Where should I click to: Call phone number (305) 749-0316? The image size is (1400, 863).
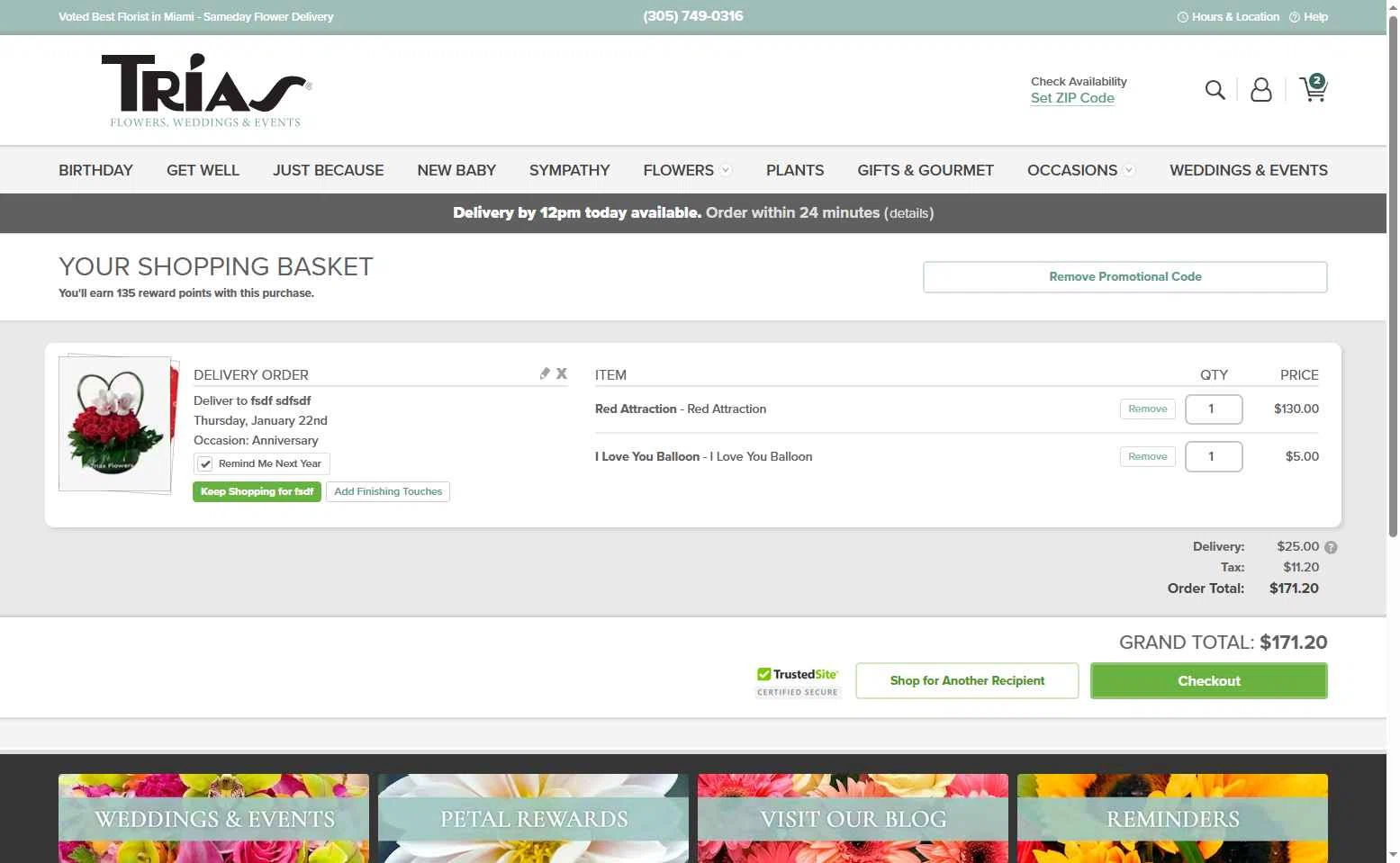(x=693, y=16)
